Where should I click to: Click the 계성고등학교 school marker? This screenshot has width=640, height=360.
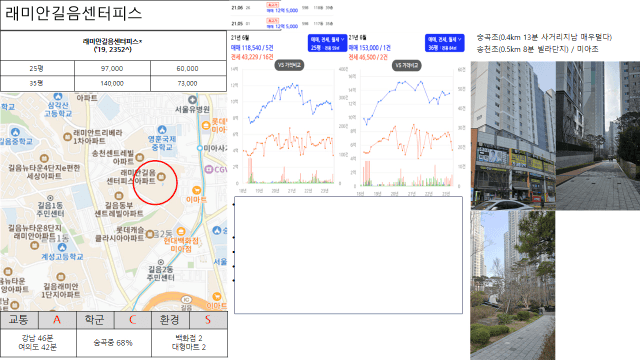tap(62, 247)
